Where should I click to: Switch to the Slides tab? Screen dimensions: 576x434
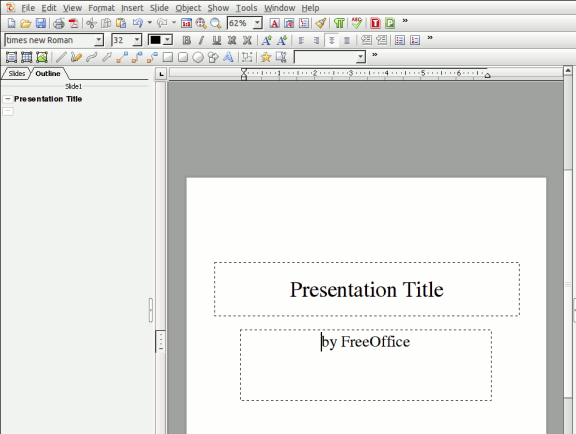tap(17, 73)
